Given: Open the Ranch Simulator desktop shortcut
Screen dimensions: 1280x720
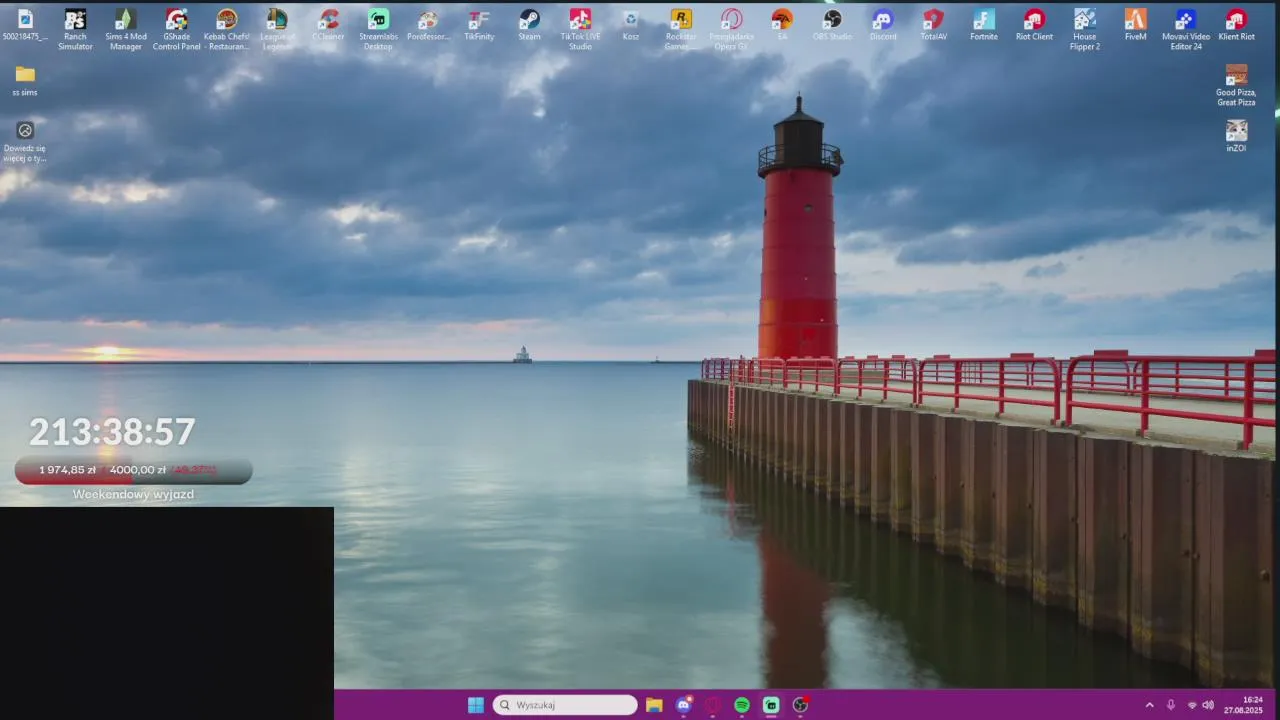Looking at the screenshot, I should pos(75,29).
